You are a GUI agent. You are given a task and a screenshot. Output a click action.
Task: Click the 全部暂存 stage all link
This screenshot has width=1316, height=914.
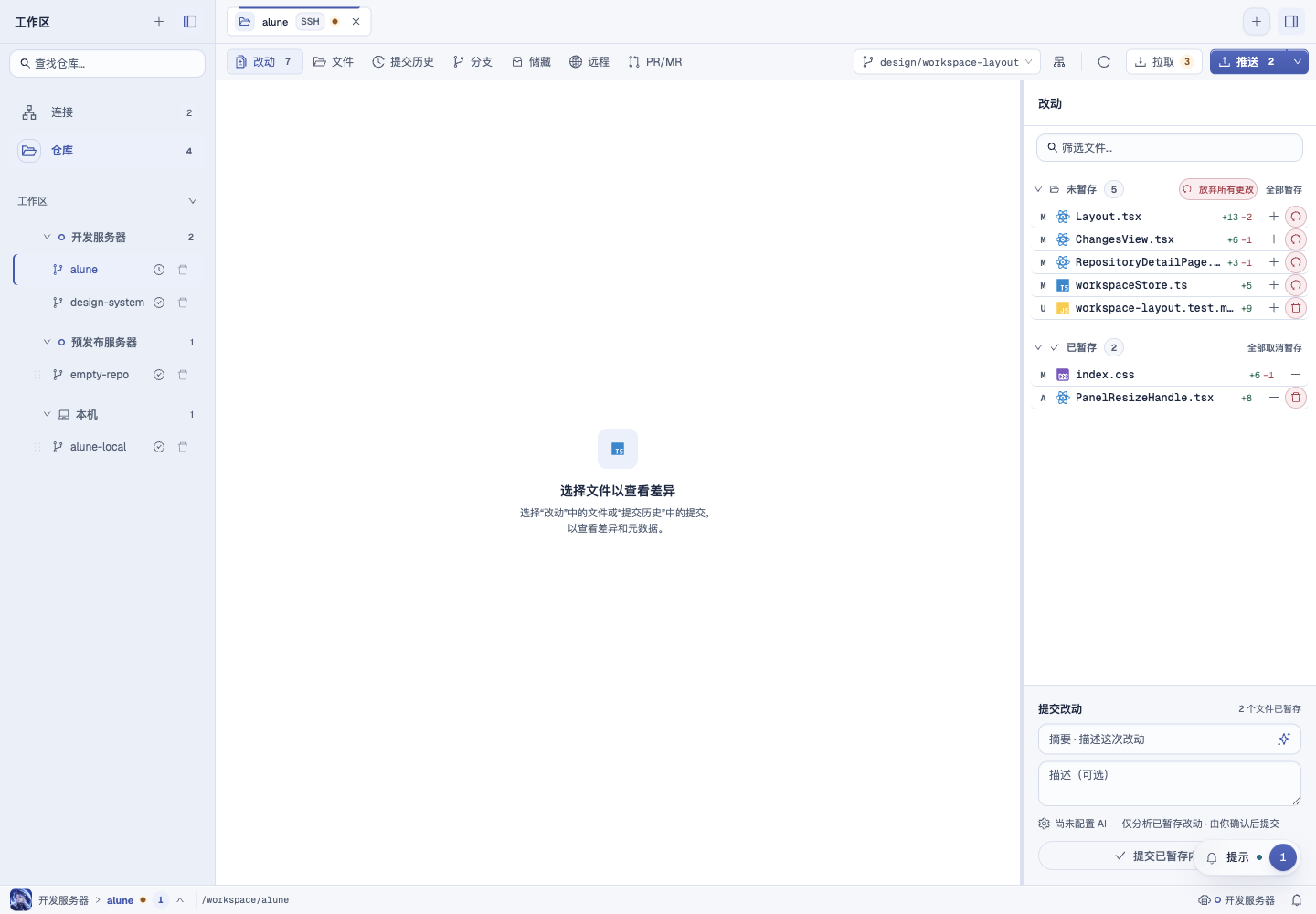[x=1284, y=189]
